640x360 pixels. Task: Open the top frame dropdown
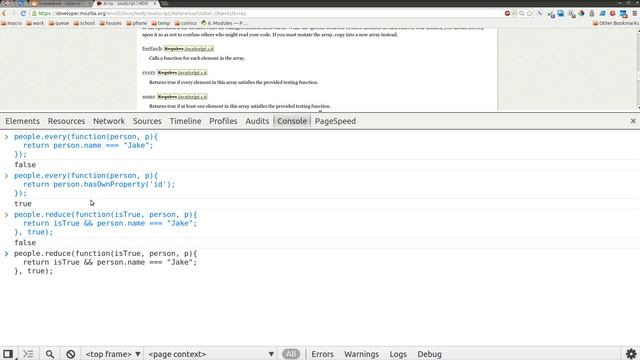tap(113, 354)
